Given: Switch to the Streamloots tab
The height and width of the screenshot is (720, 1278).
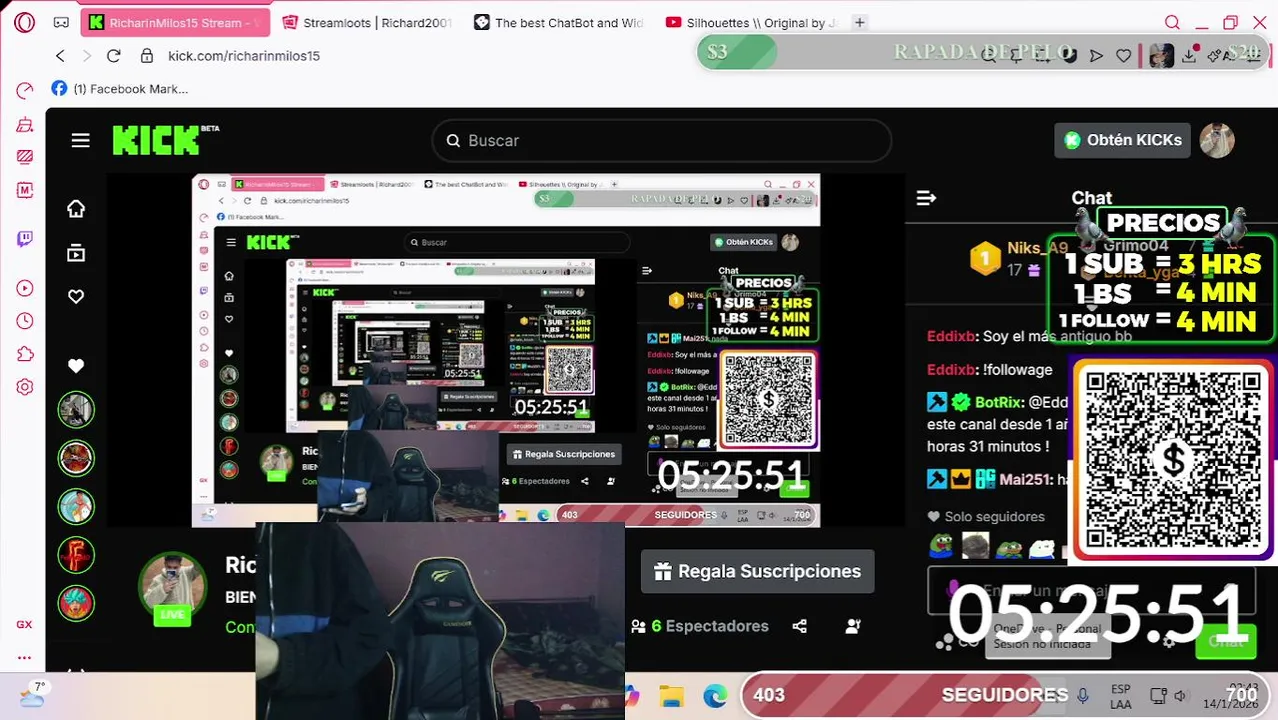Looking at the screenshot, I should (368, 22).
